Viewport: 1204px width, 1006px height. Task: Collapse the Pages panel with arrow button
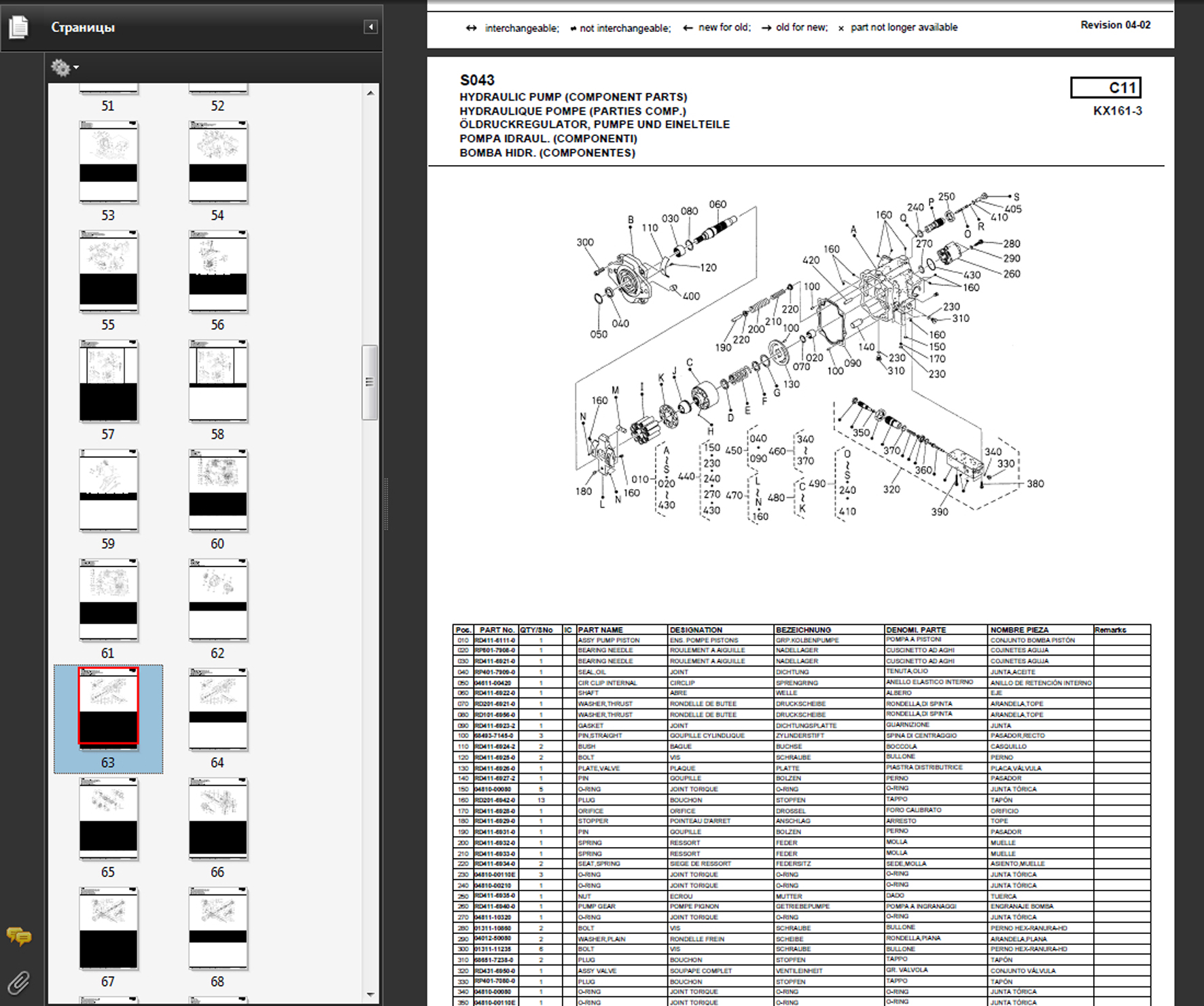tap(370, 27)
